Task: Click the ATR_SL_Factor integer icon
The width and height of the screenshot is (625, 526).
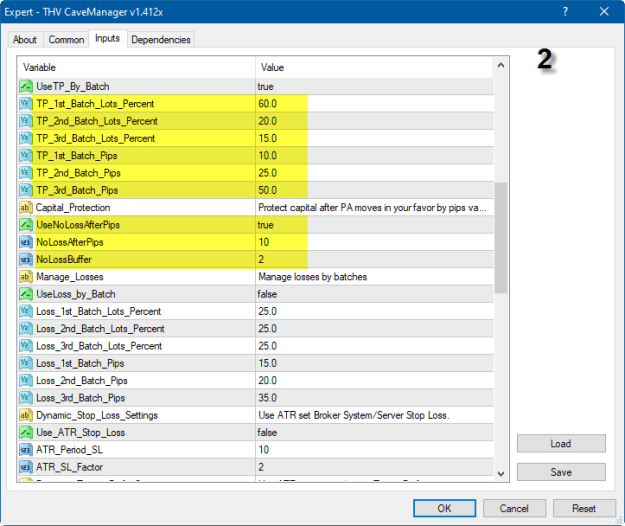Action: coord(26,467)
